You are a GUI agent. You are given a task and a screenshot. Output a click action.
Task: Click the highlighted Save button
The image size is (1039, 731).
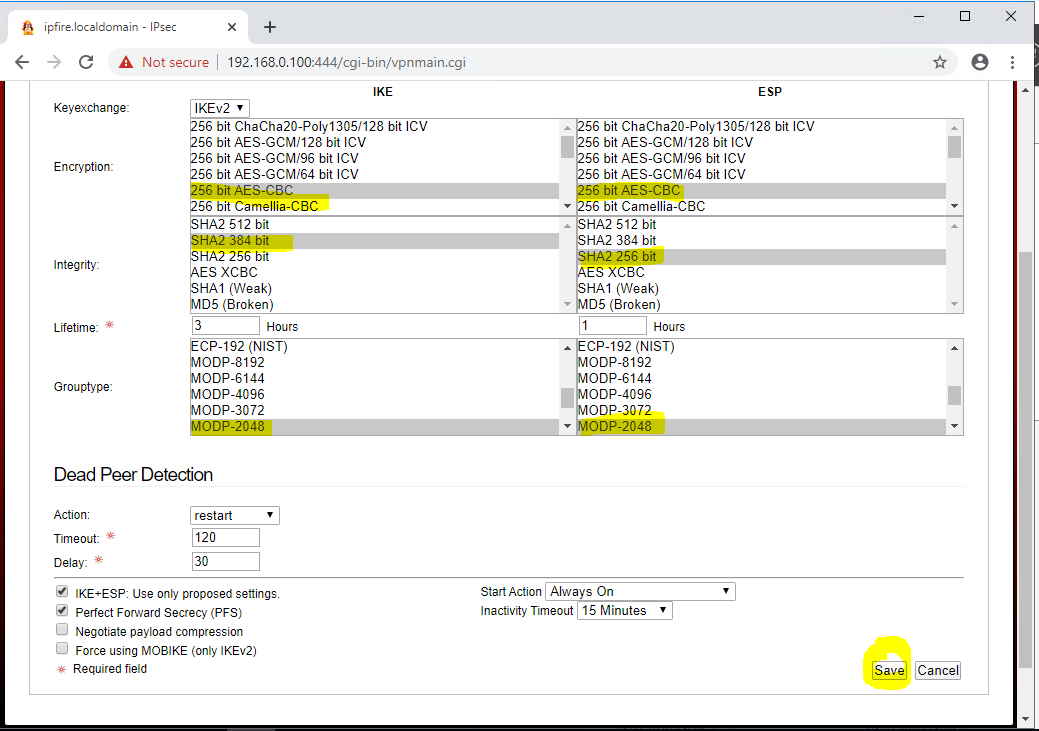click(888, 670)
